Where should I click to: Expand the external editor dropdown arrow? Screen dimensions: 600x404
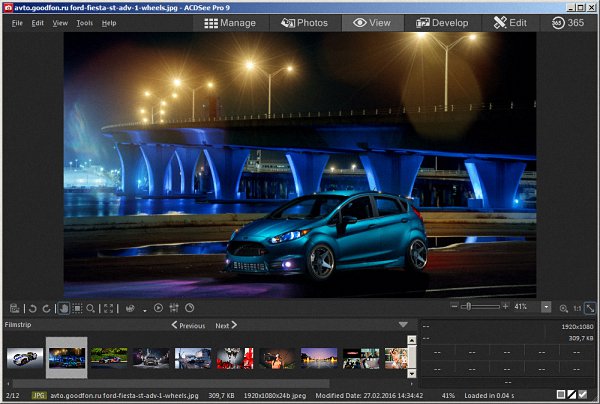[144, 309]
